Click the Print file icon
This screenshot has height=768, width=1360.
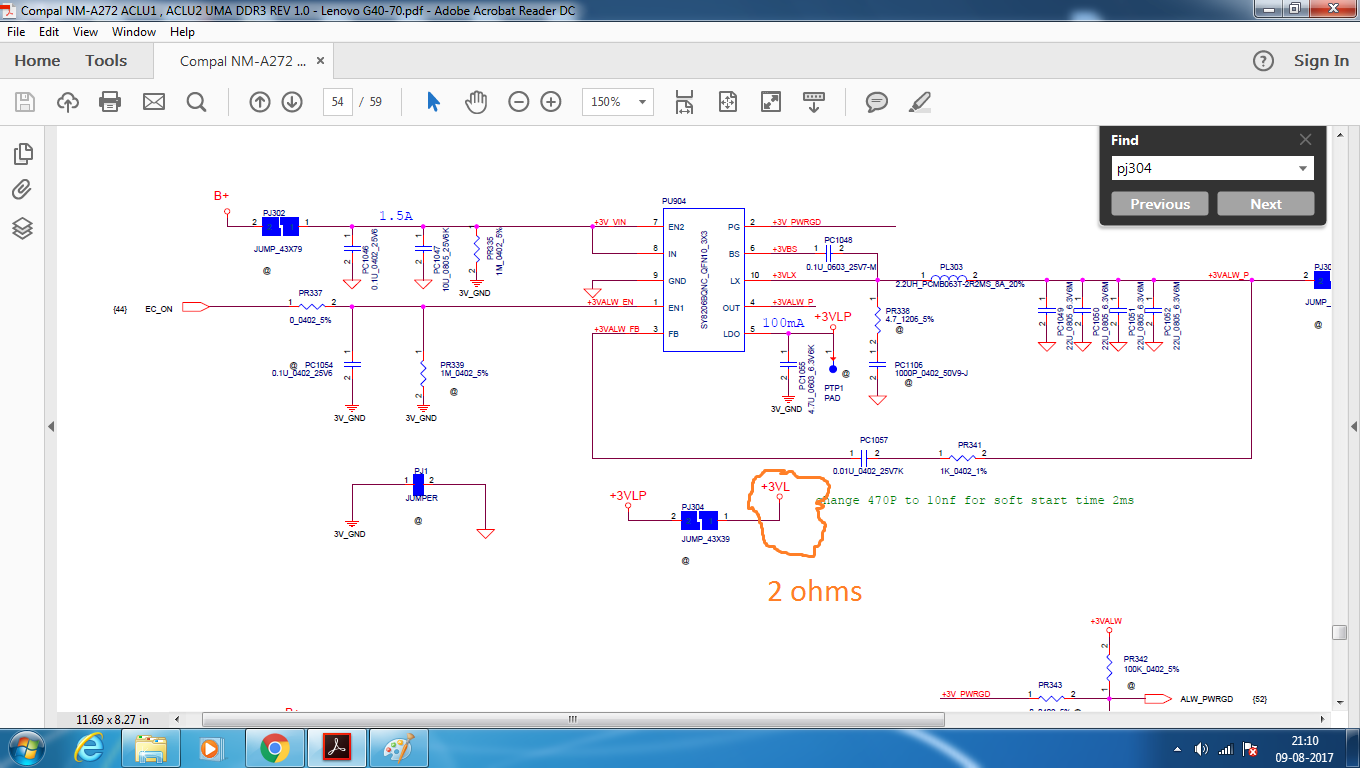tap(110, 102)
